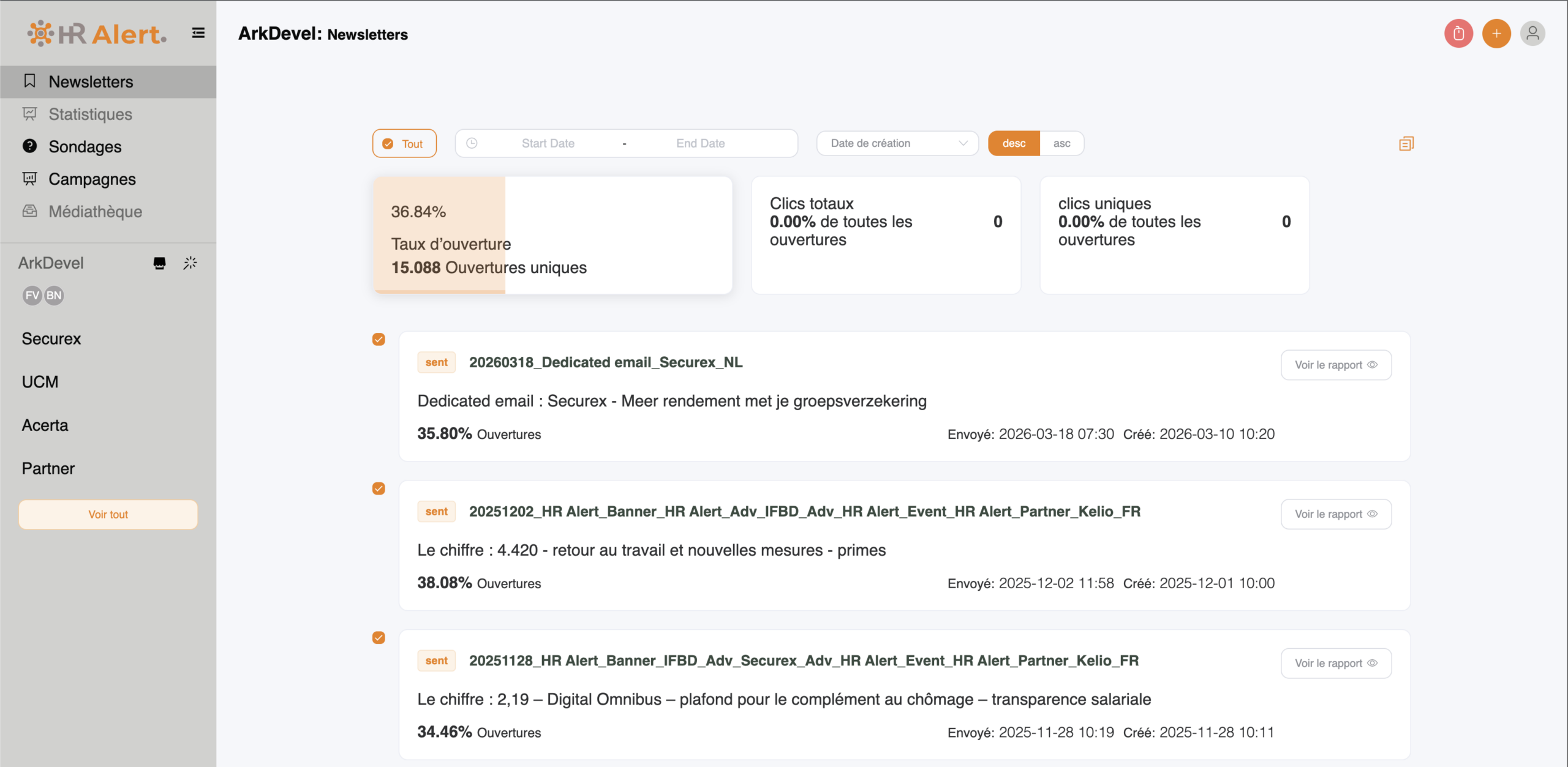Click the orange plus button to add
The width and height of the screenshot is (1568, 767).
tap(1496, 34)
